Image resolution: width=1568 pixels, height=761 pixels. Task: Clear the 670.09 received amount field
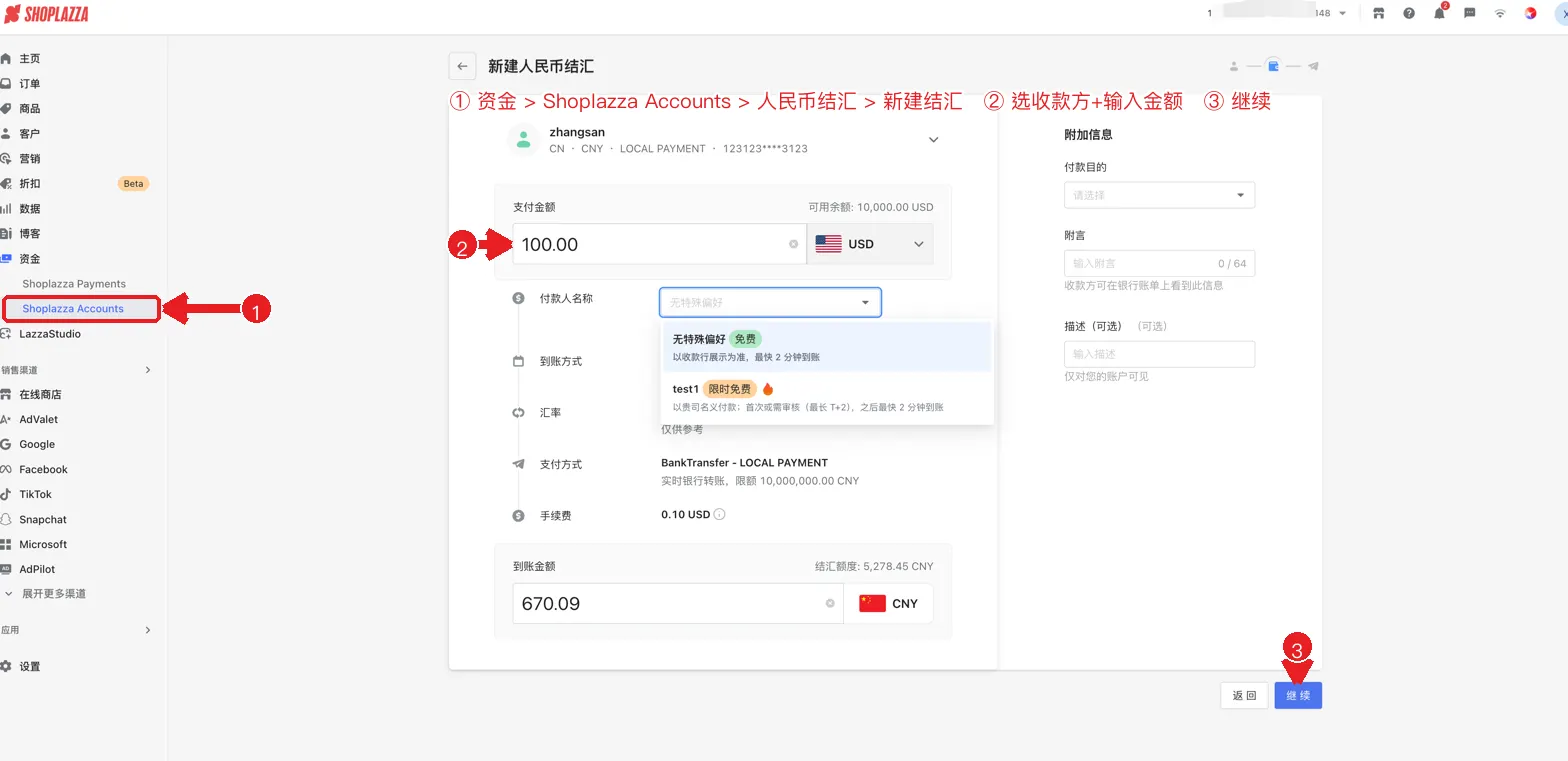(830, 603)
